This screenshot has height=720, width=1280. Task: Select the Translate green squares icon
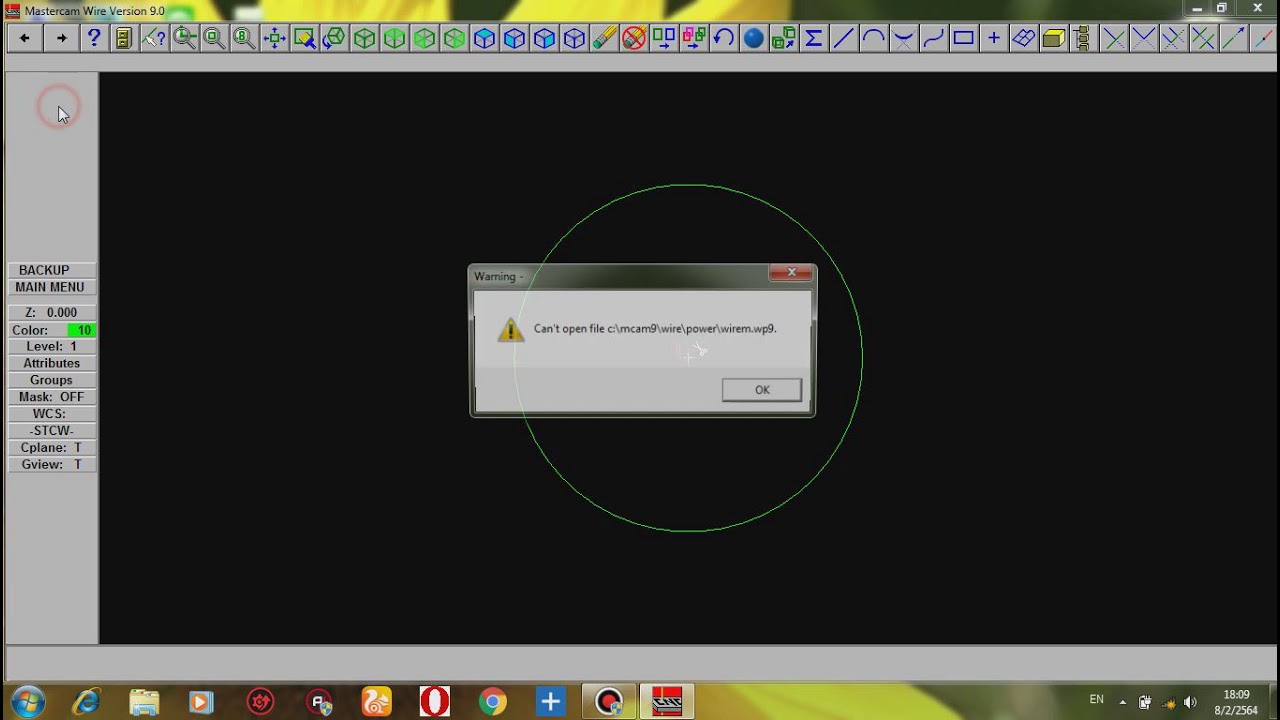pyautogui.click(x=664, y=38)
